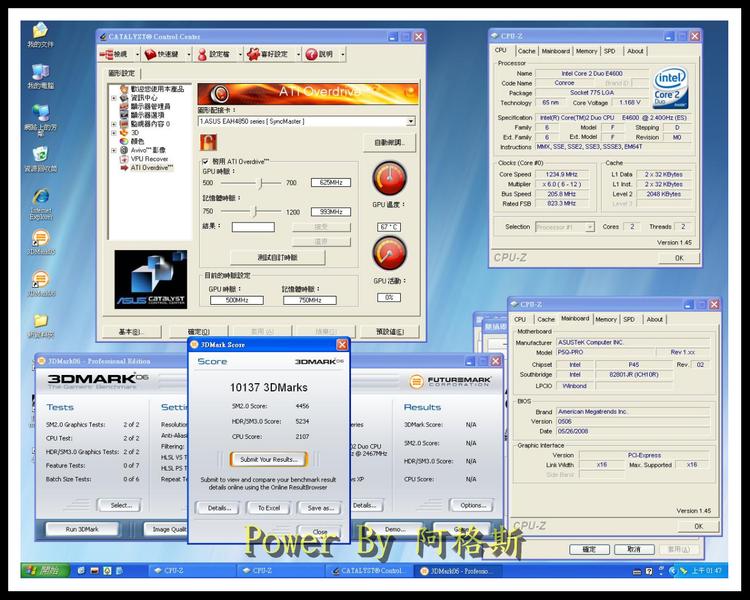
Task: Click To Excel button in score dialog
Action: coord(269,508)
